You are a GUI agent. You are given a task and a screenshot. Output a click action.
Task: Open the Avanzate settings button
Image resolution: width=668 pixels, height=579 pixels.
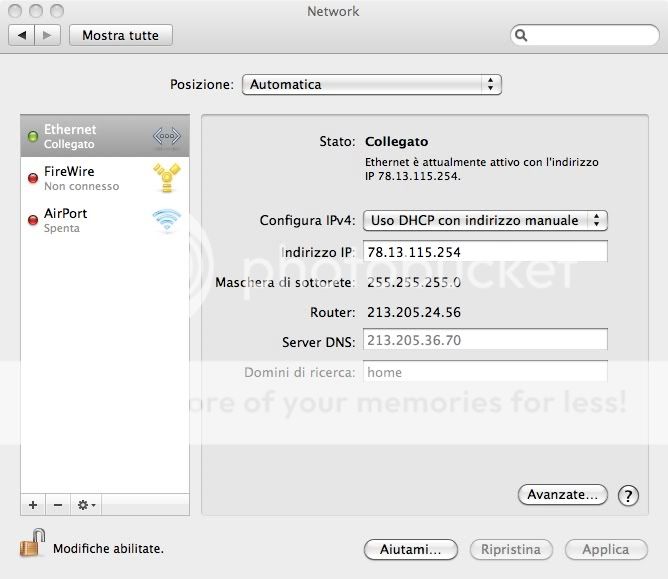pyautogui.click(x=563, y=494)
